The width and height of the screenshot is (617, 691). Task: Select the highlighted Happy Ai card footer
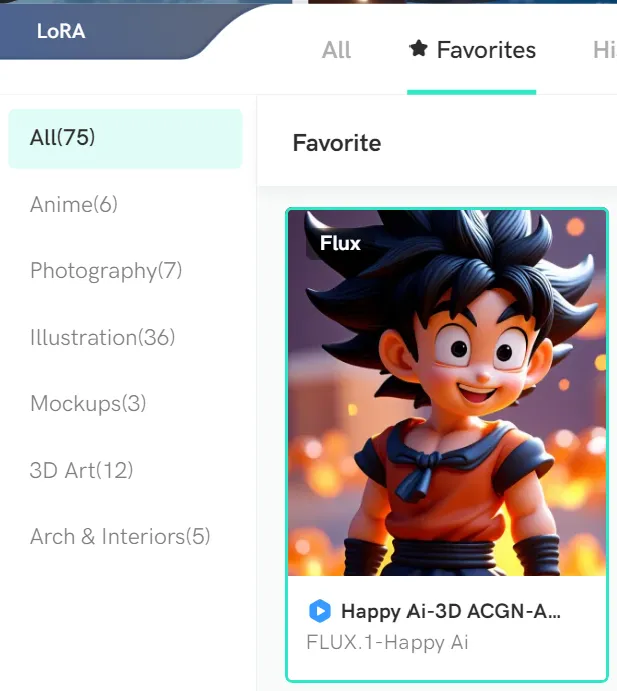click(x=447, y=628)
